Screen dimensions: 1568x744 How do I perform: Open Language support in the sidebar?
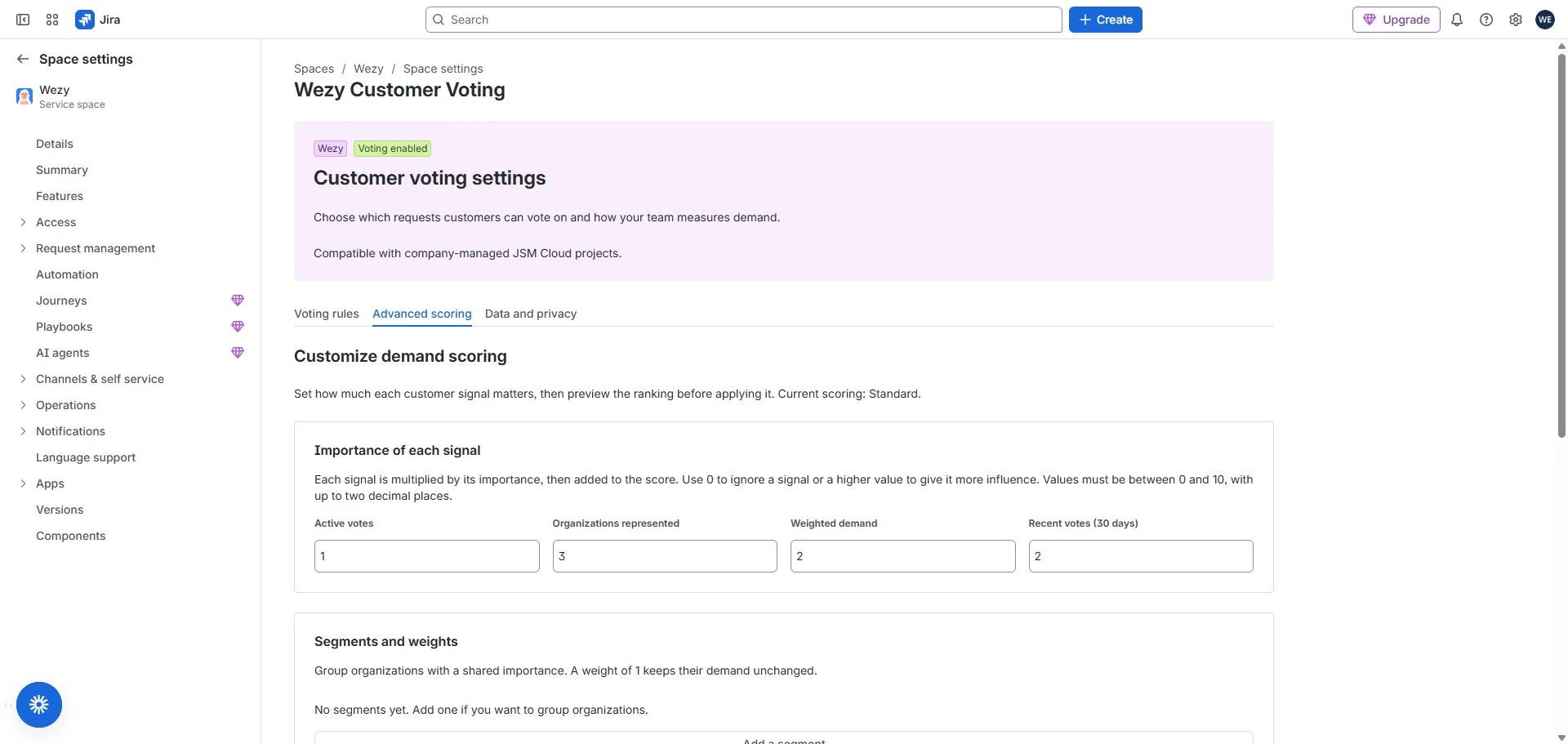(86, 457)
